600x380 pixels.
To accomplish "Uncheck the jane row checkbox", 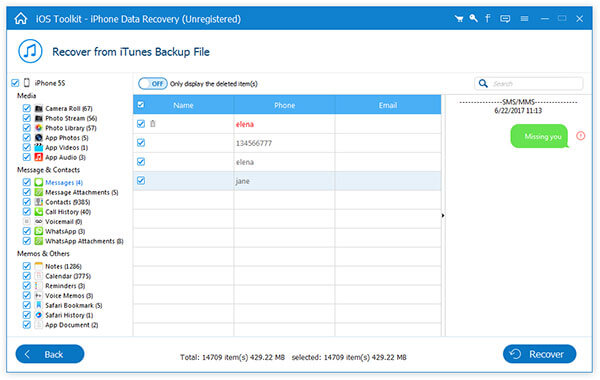I will click(x=141, y=180).
